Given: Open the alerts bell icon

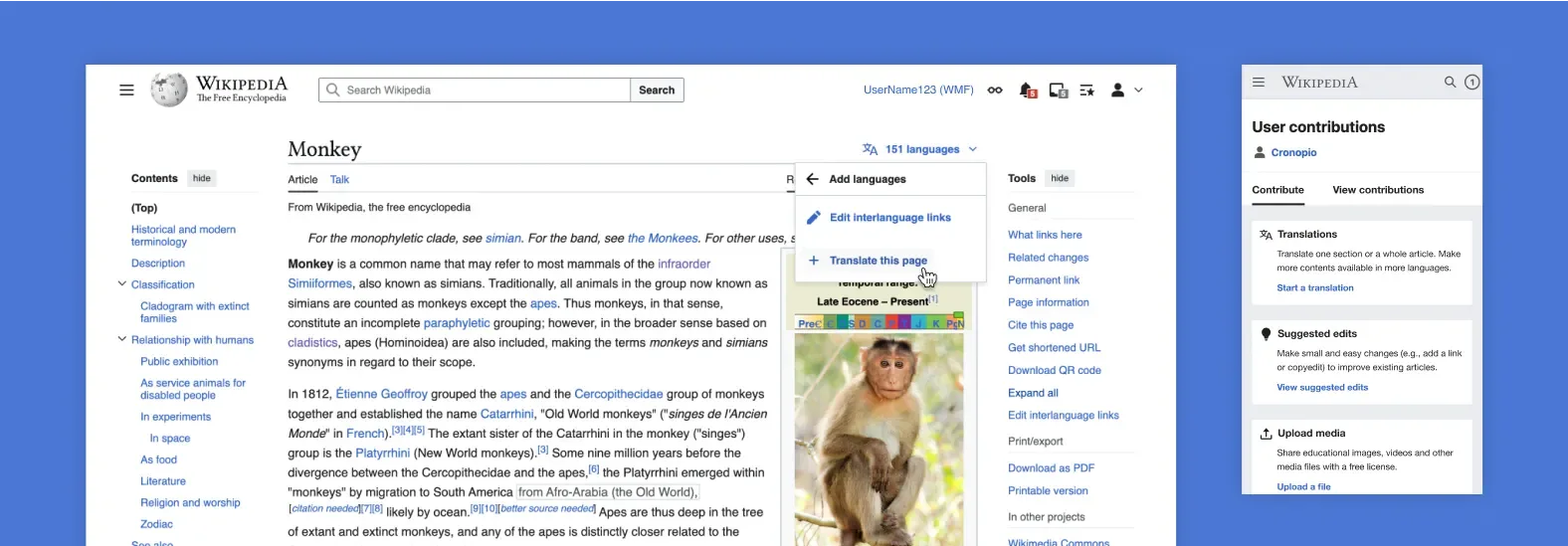Looking at the screenshot, I should coord(1028,91).
